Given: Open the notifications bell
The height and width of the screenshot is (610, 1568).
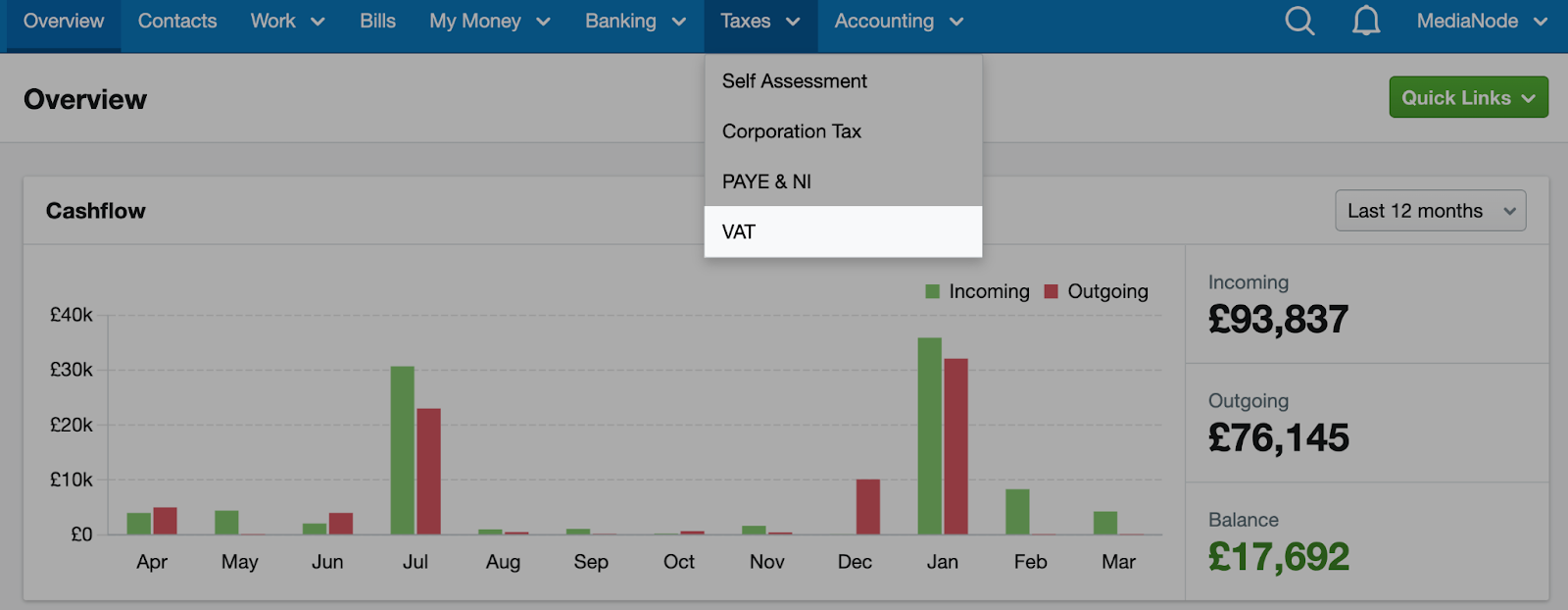Looking at the screenshot, I should [x=1365, y=21].
